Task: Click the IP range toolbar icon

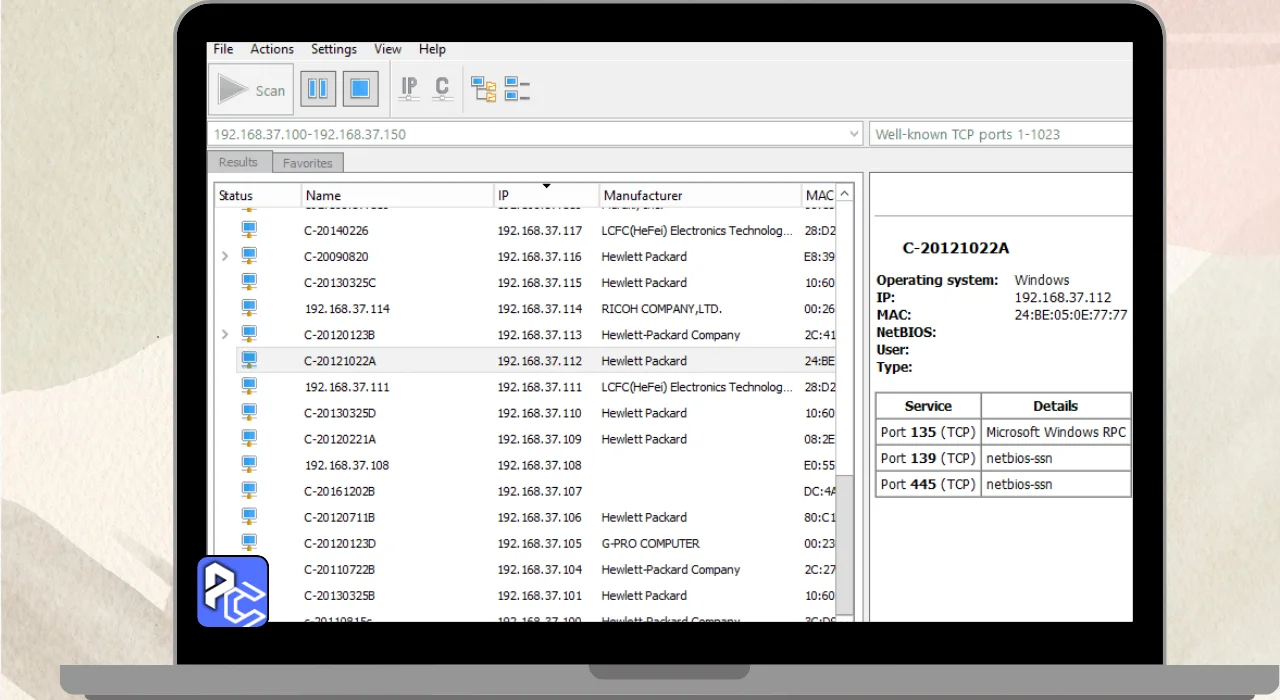Action: pos(409,89)
